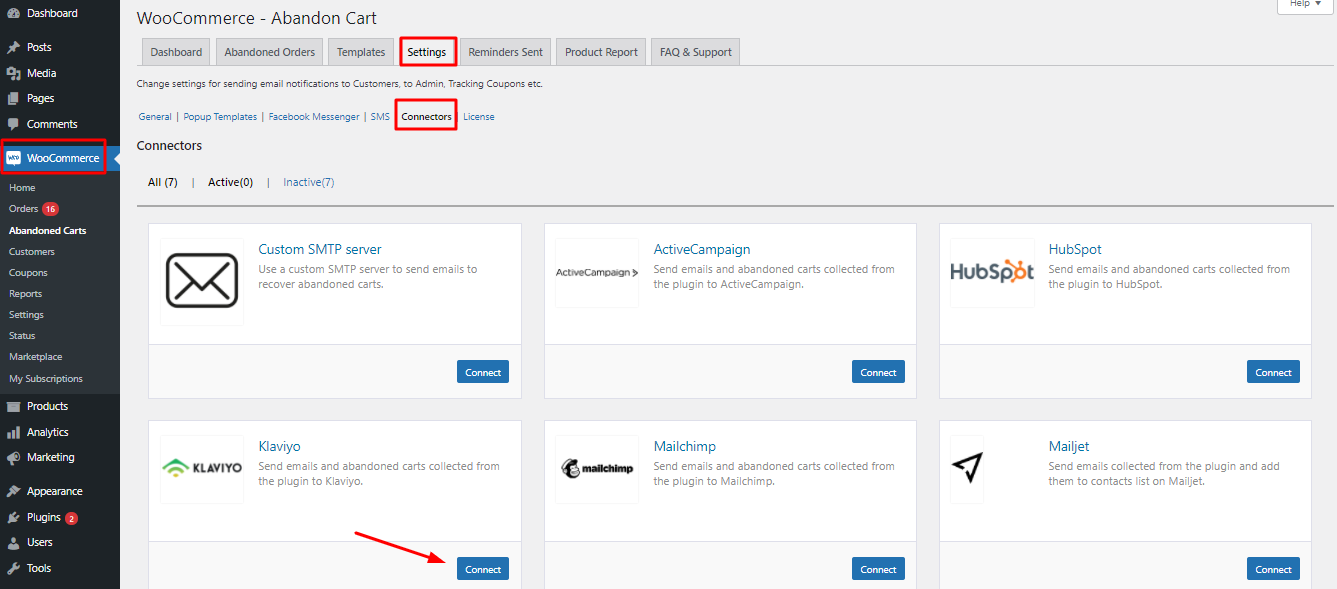This screenshot has width=1337, height=589.
Task: Open WooCommerce Reports submenu item
Action: click(26, 294)
